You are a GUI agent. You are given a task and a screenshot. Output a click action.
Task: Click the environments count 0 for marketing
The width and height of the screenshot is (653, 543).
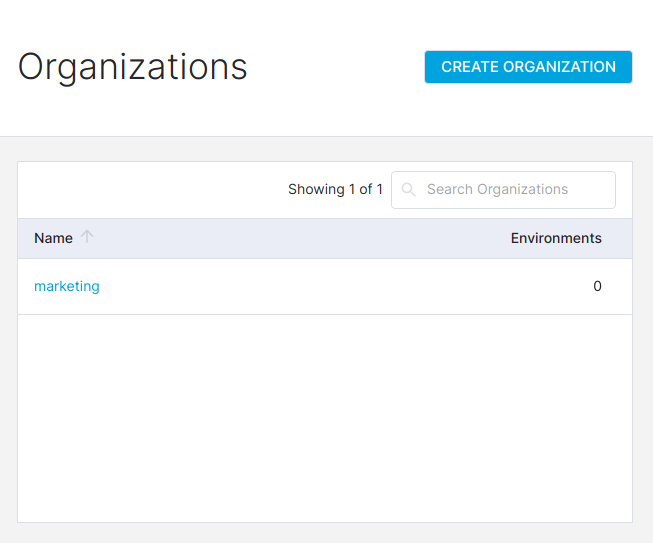597,286
